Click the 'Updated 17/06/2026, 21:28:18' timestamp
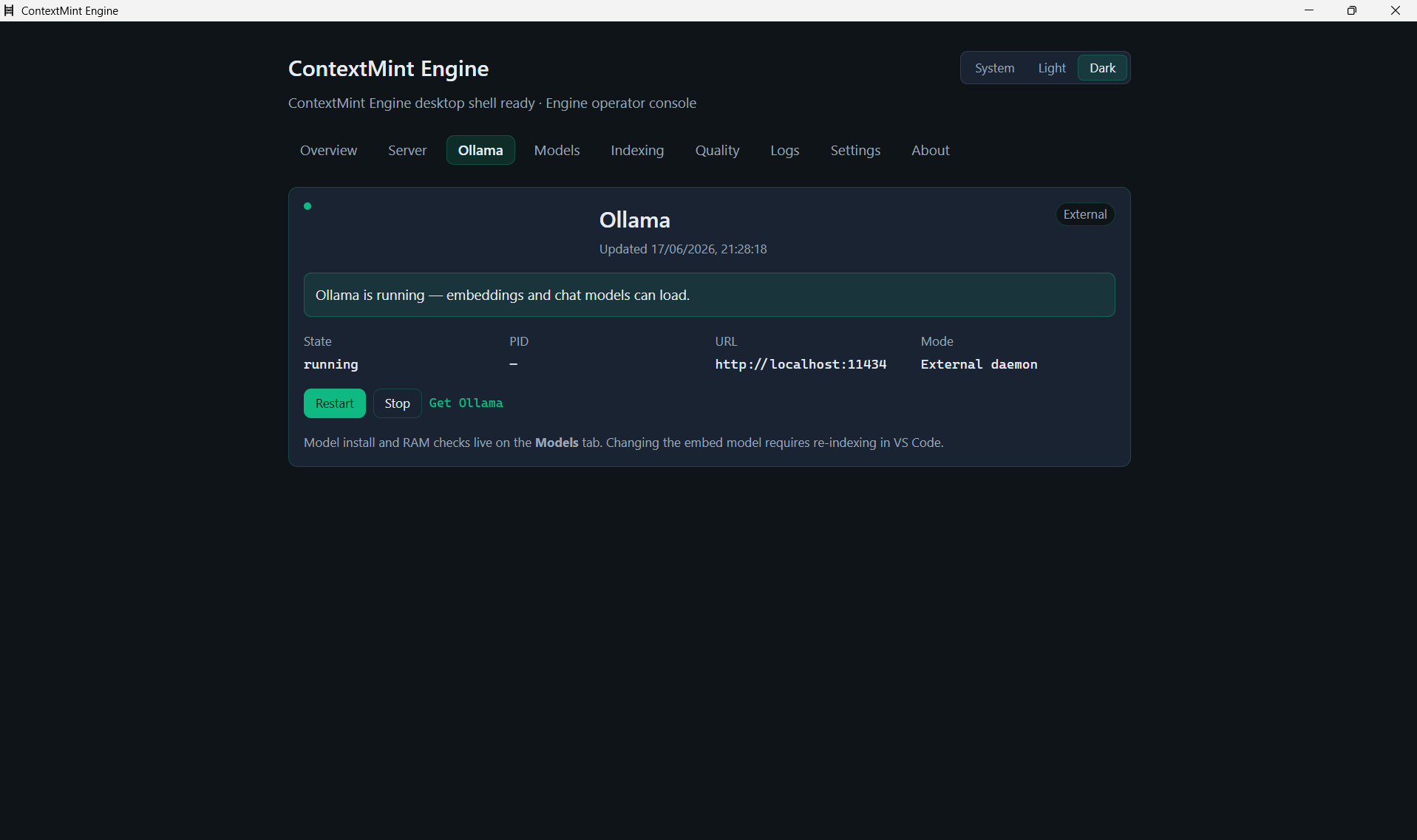This screenshot has height=840, width=1417. (683, 249)
